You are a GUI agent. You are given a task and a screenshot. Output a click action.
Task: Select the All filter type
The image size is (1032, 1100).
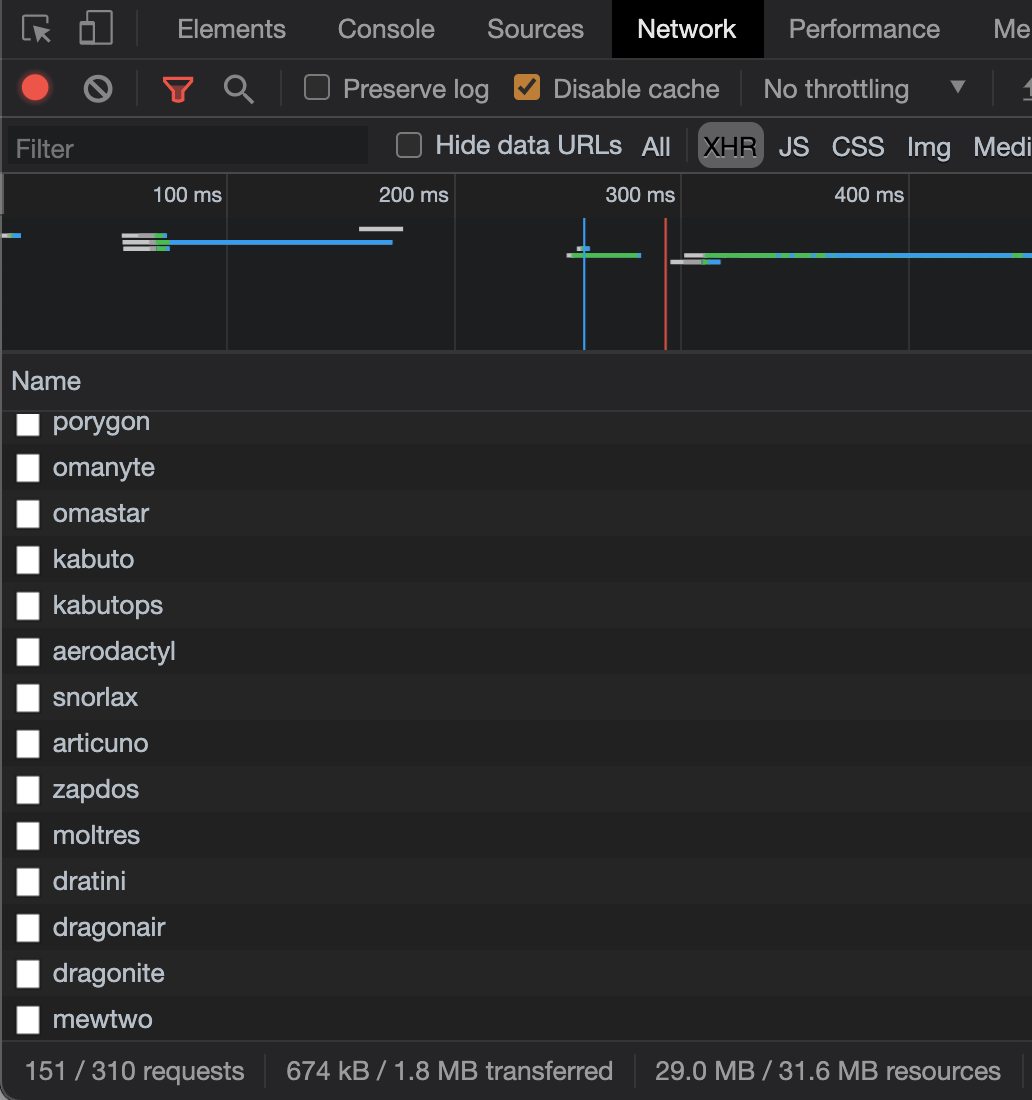(656, 147)
